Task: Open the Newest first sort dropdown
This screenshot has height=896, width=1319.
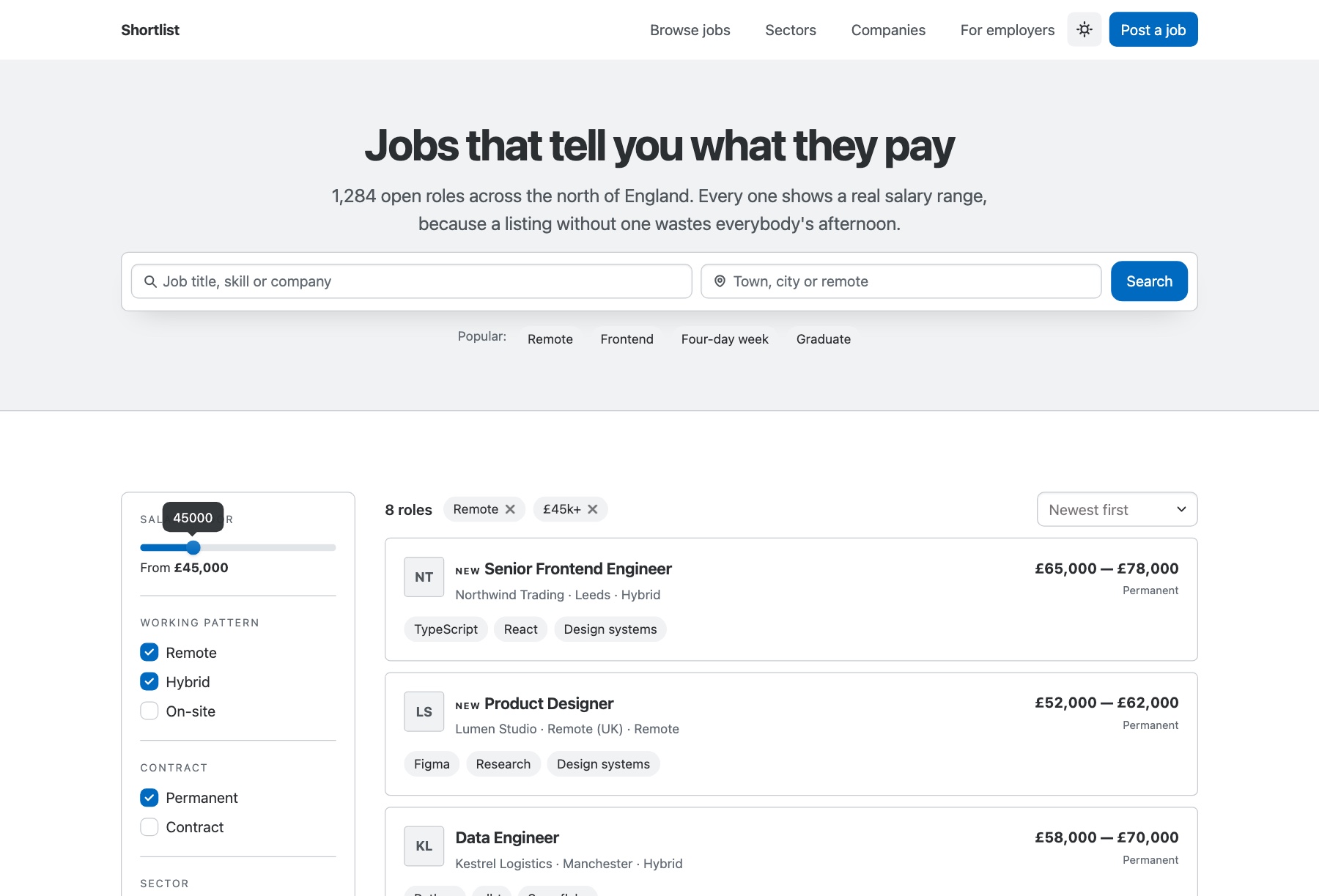Action: pyautogui.click(x=1117, y=509)
